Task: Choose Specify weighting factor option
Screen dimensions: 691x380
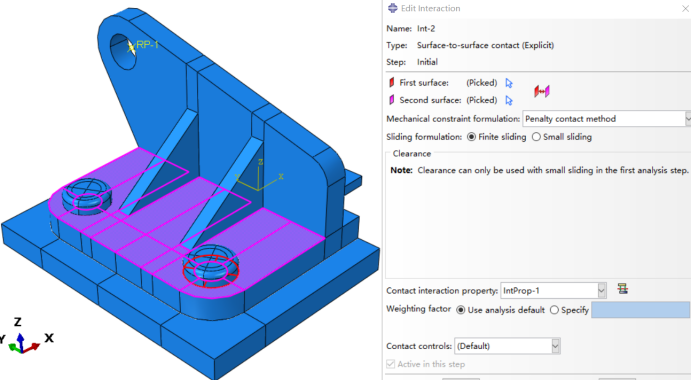Action: pos(554,310)
